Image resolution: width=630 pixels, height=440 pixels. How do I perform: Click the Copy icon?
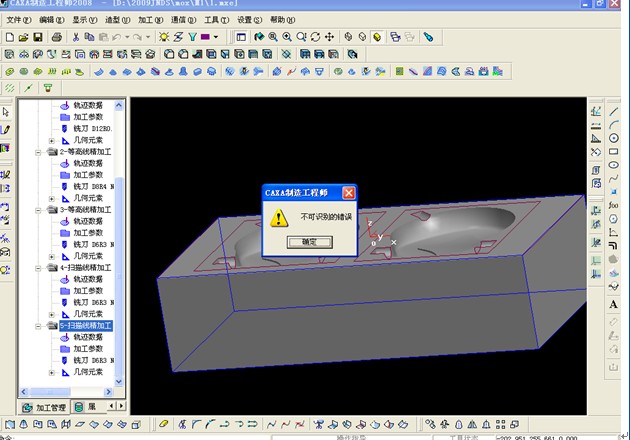click(x=89, y=37)
